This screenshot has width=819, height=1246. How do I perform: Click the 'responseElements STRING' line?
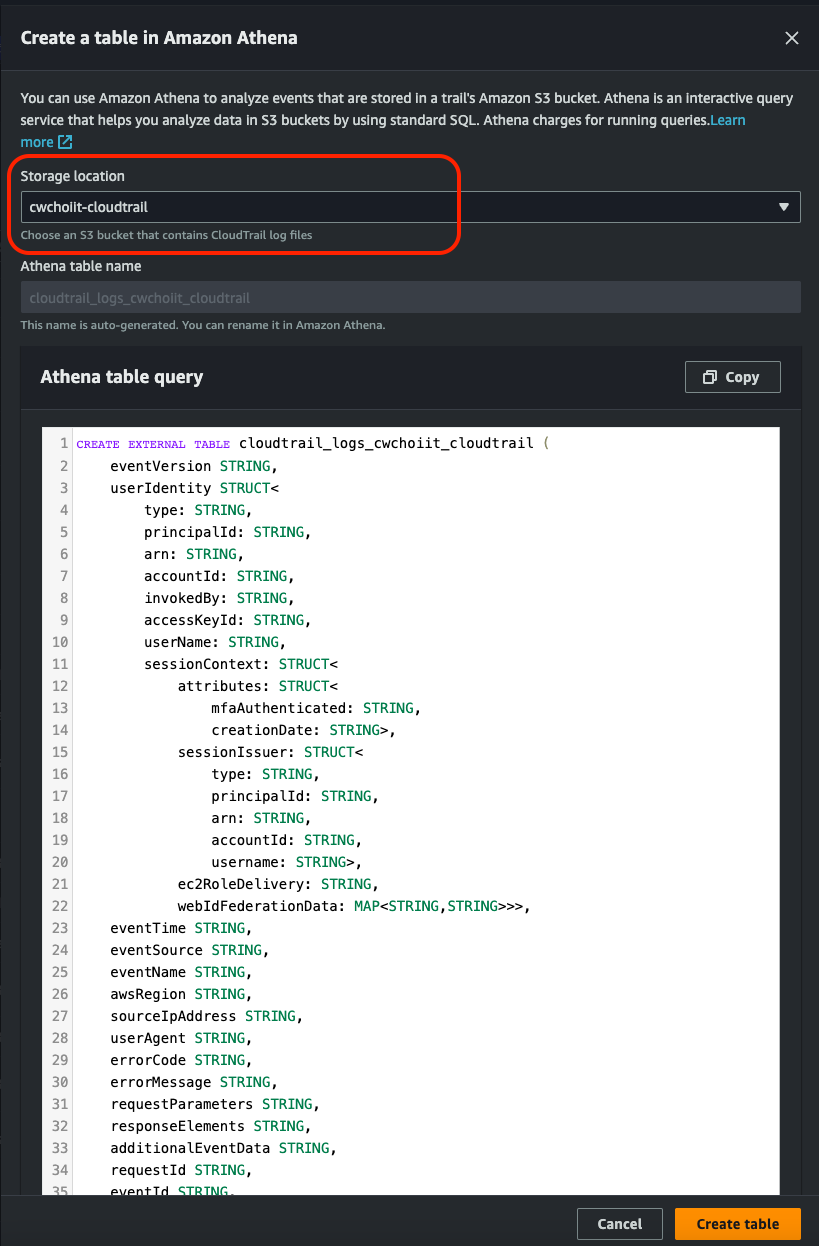click(211, 1126)
